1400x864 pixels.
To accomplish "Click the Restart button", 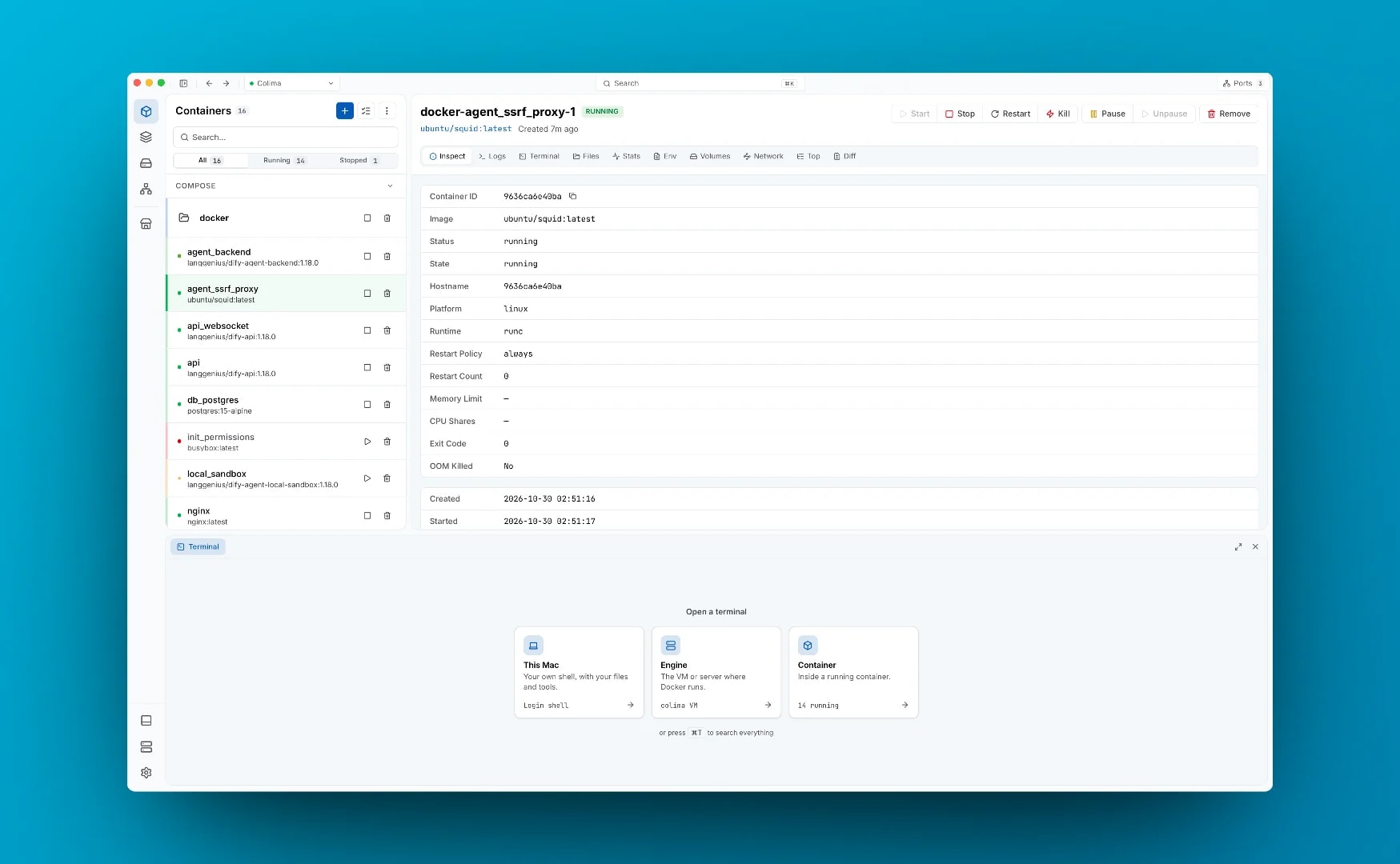I will coord(1010,114).
